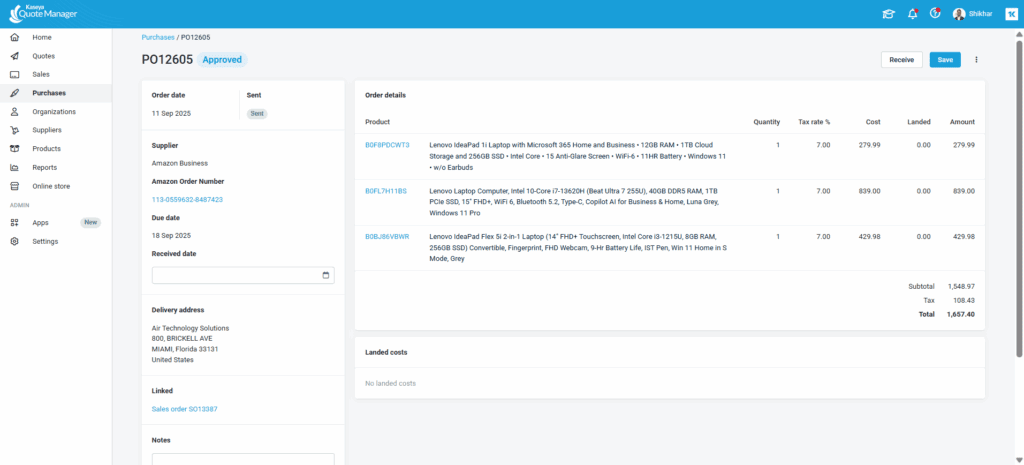Click the Settings gear icon in sidebar
The width and height of the screenshot is (1024, 465).
(14, 241)
